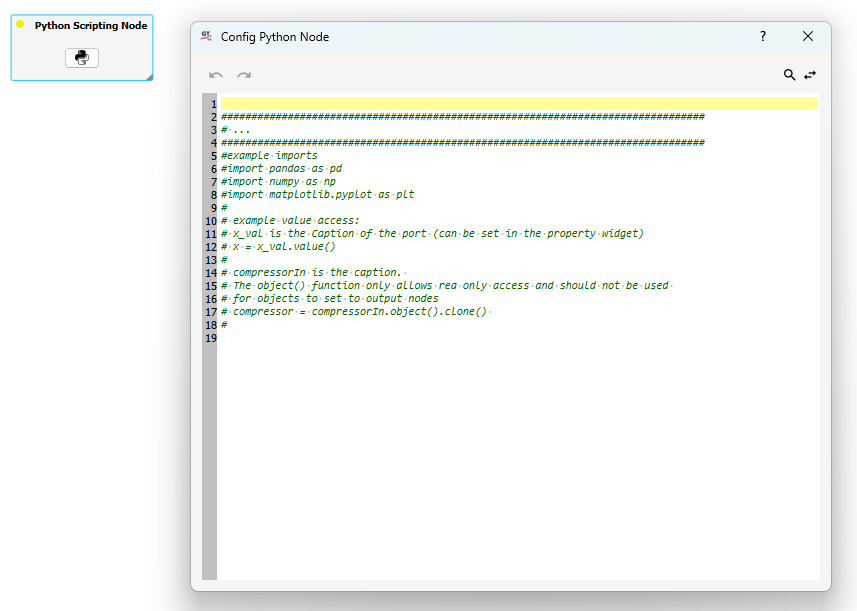Screen dimensions: 857x611
Task: Open help with the question mark button
Action: tap(763, 36)
